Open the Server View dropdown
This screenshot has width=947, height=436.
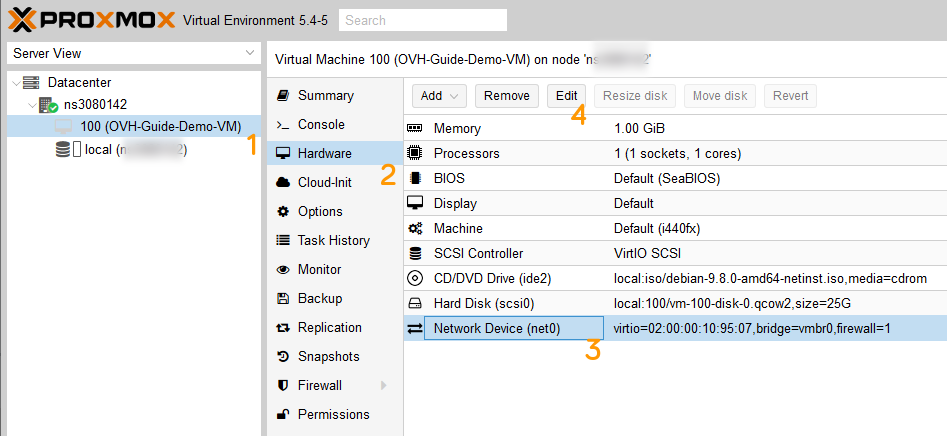(x=250, y=53)
